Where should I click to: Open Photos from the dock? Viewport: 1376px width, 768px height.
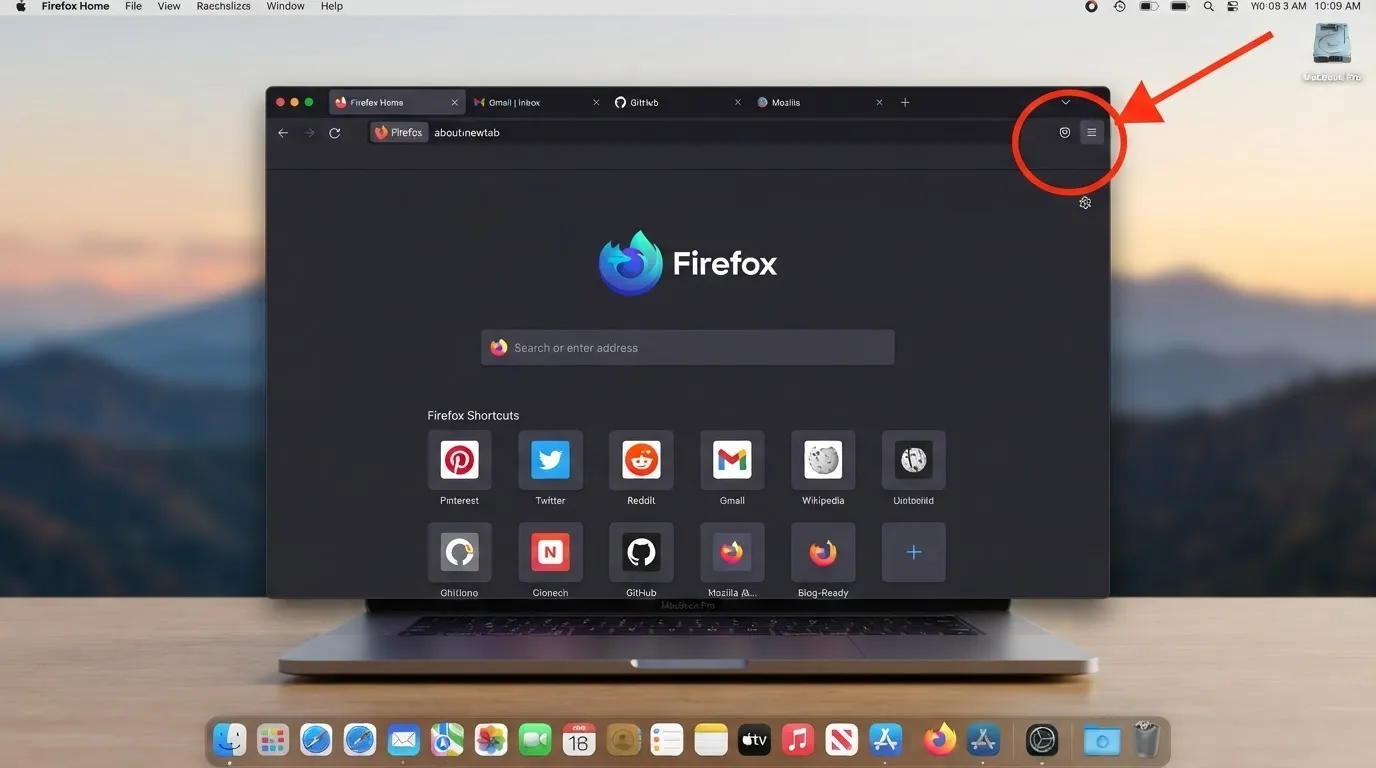point(491,740)
